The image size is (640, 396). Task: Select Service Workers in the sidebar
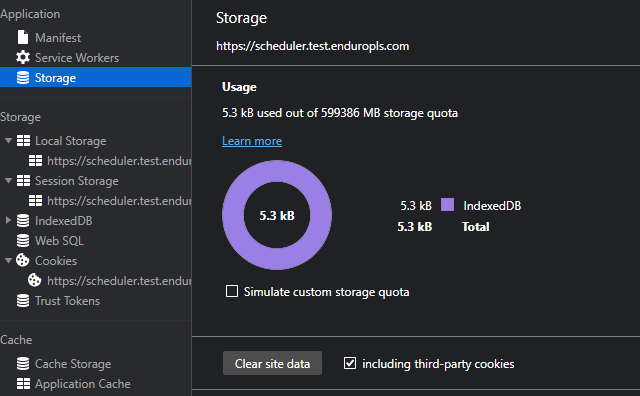96,58
